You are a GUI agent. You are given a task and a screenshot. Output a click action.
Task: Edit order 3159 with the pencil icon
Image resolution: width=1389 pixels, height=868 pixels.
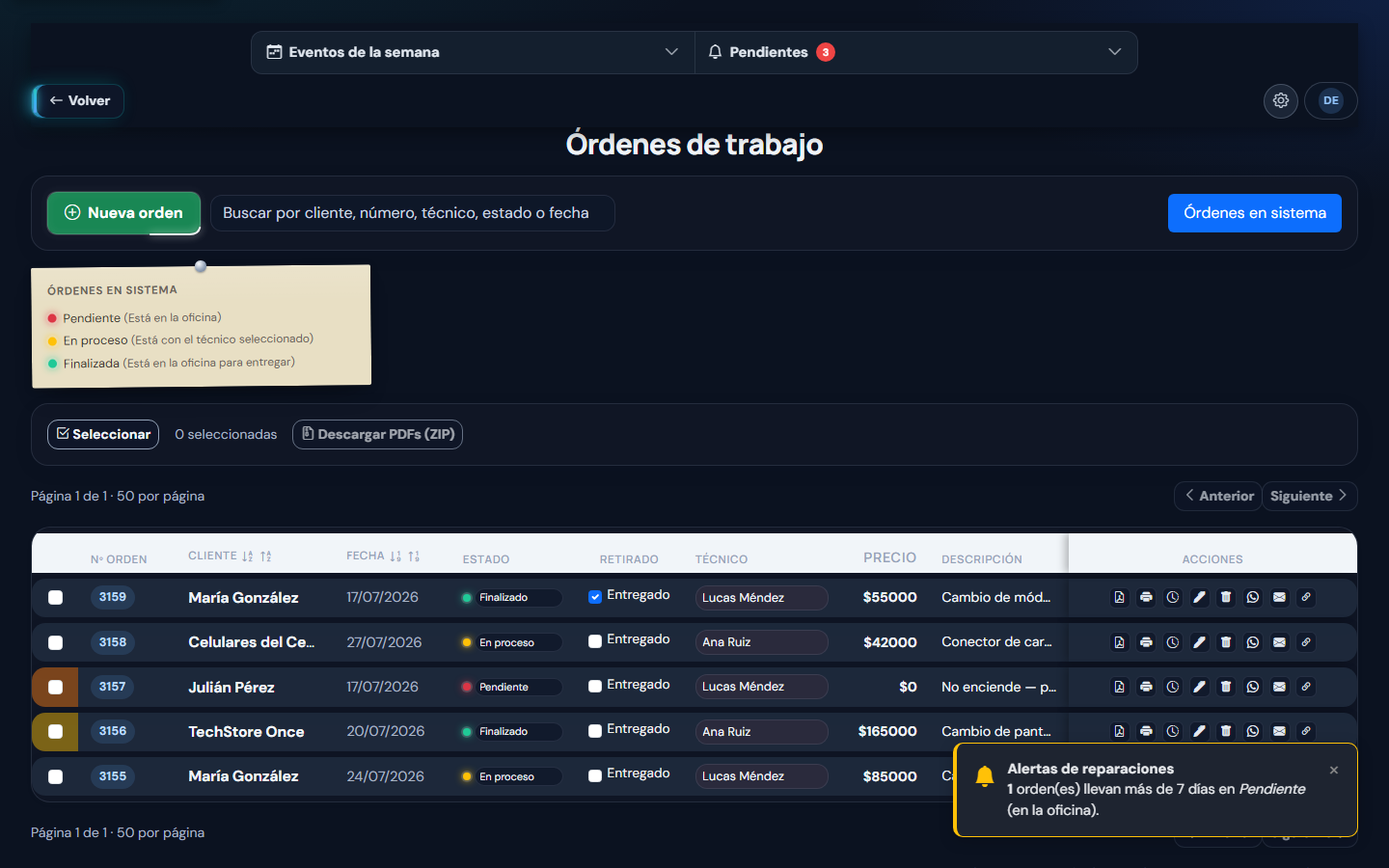point(1199,597)
